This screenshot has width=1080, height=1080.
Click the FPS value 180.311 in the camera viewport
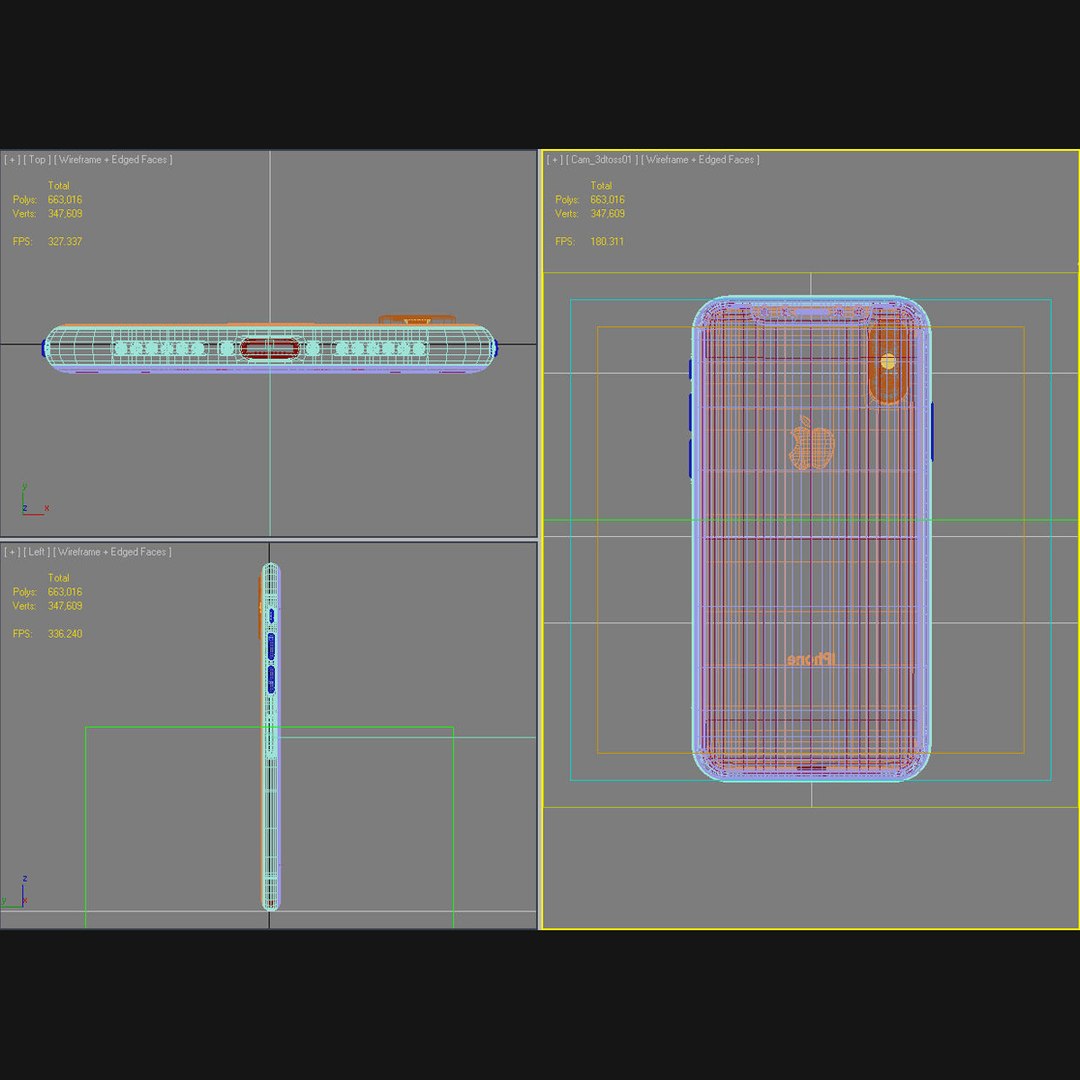(x=607, y=242)
